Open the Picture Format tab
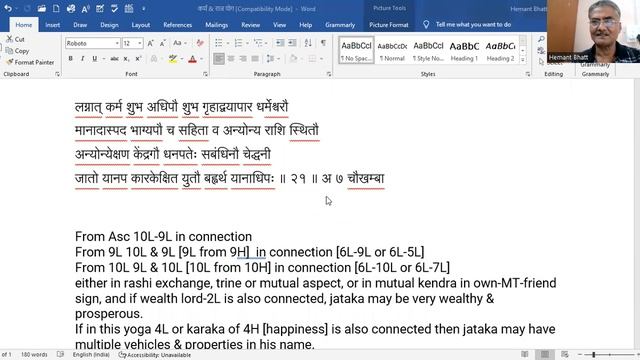 coord(389,25)
